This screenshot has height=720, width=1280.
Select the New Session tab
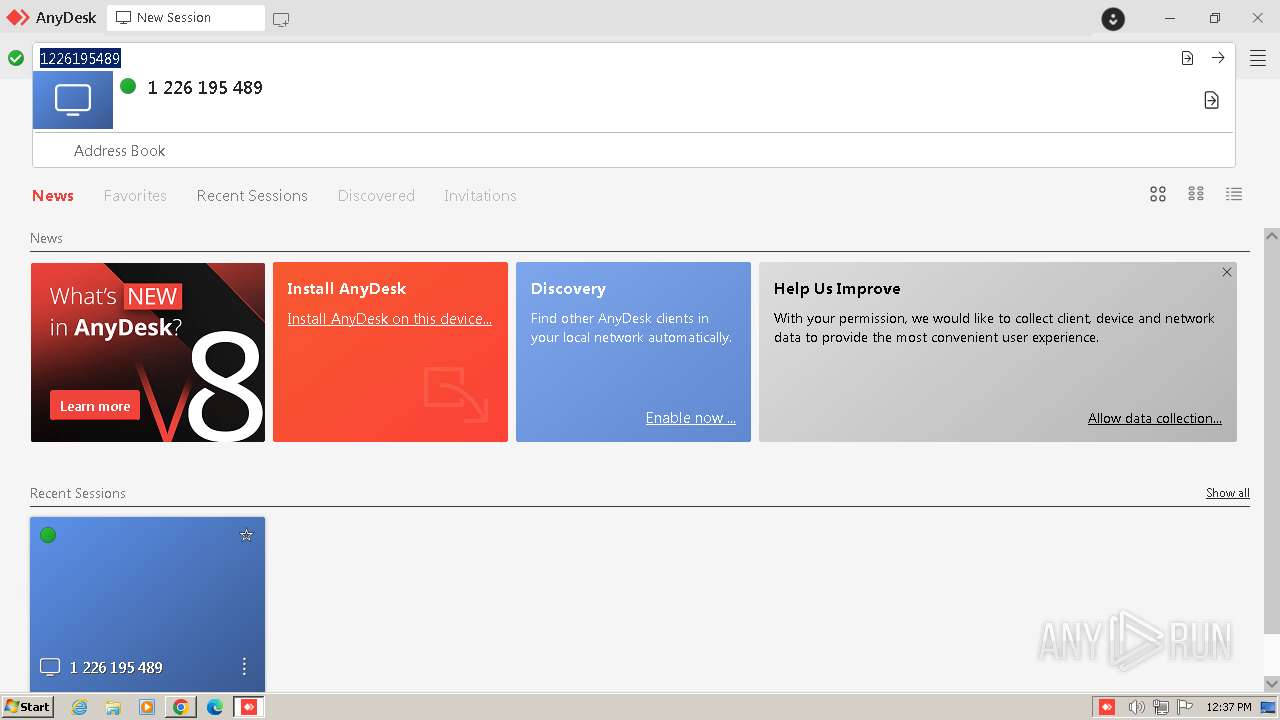pos(186,18)
